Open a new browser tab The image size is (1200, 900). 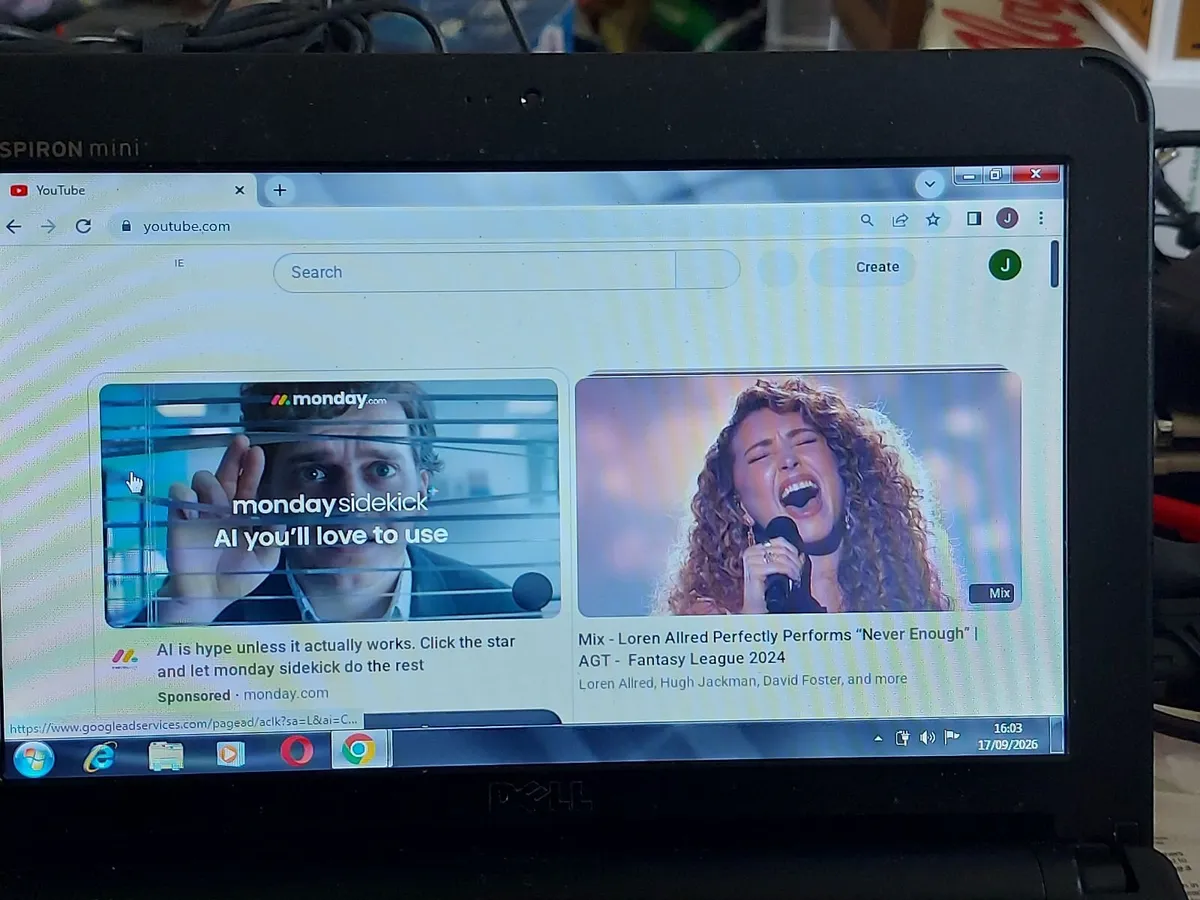tap(280, 190)
